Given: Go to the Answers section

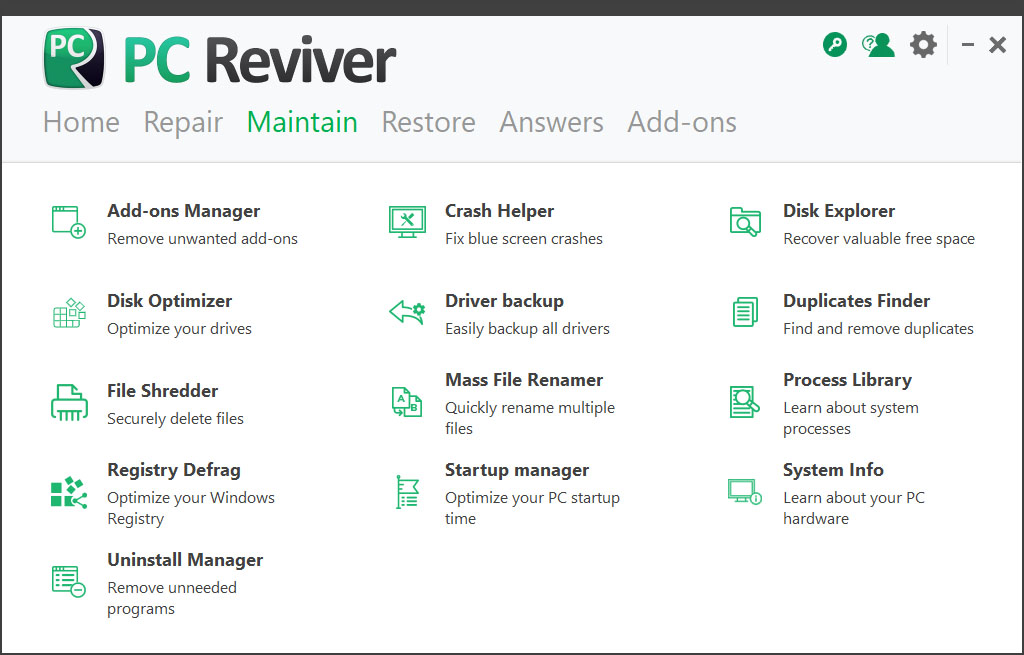Looking at the screenshot, I should 551,122.
